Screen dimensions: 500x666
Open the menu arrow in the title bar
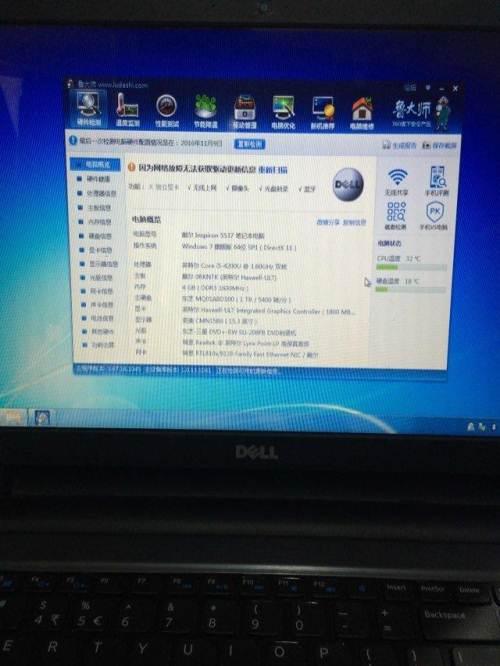coord(428,87)
